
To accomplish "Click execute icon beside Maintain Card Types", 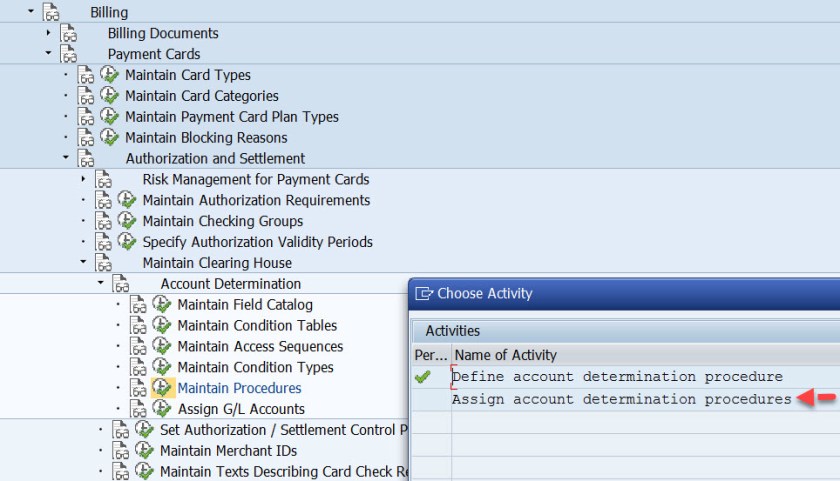I will point(109,75).
